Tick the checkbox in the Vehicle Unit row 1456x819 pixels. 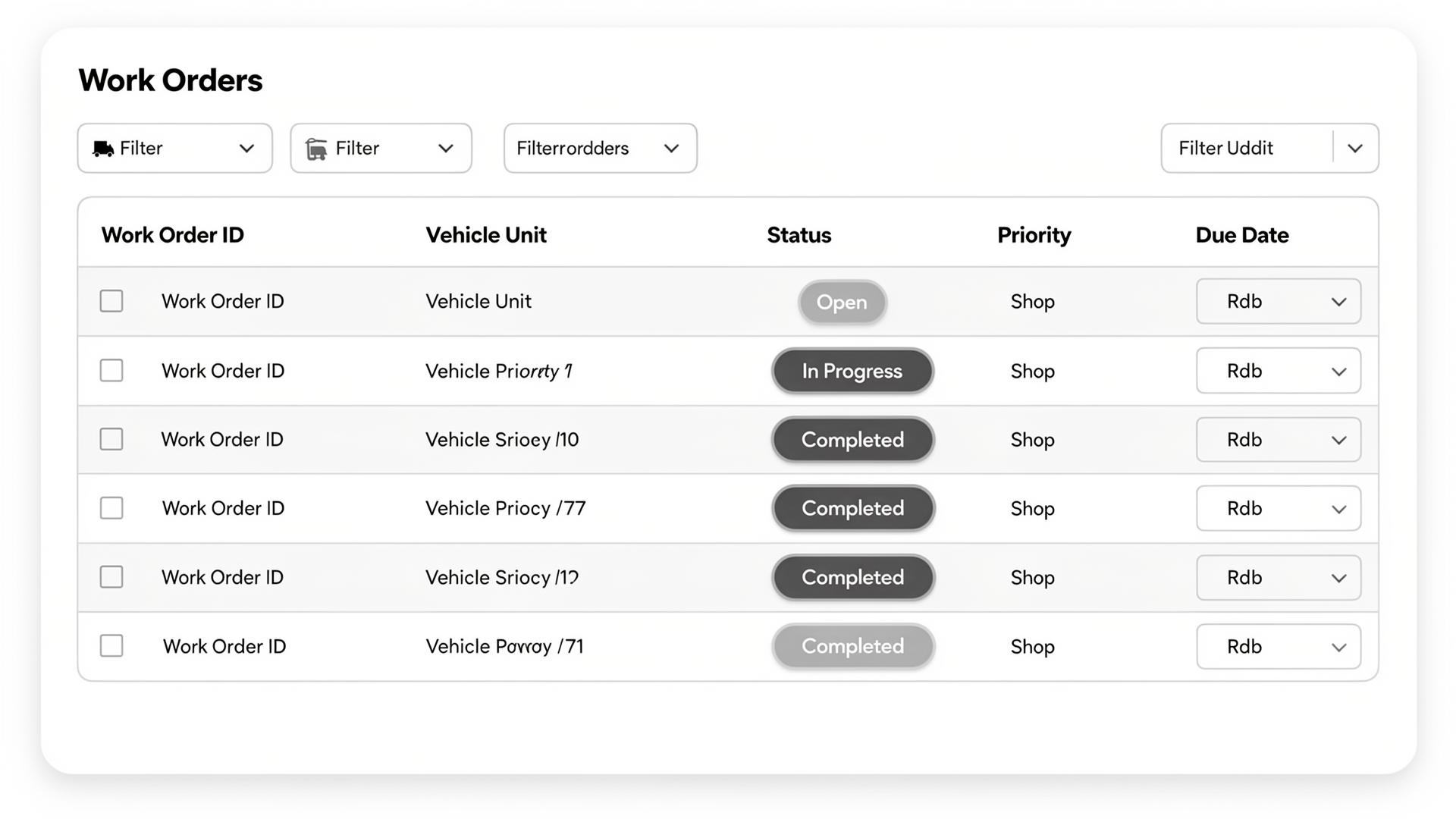(111, 301)
